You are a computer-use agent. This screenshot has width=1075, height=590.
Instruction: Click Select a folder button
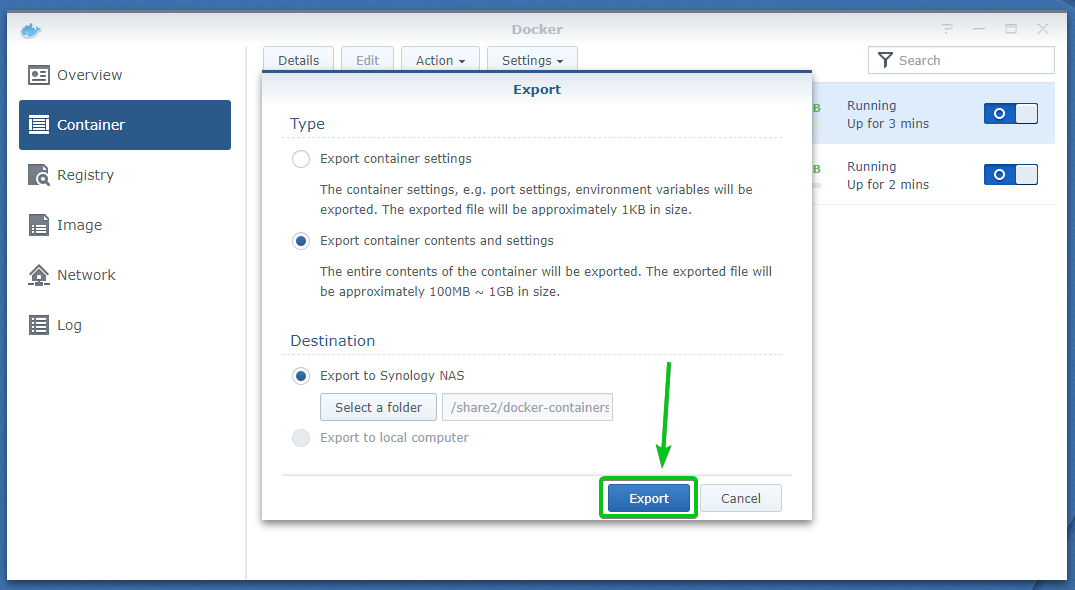pyautogui.click(x=378, y=407)
